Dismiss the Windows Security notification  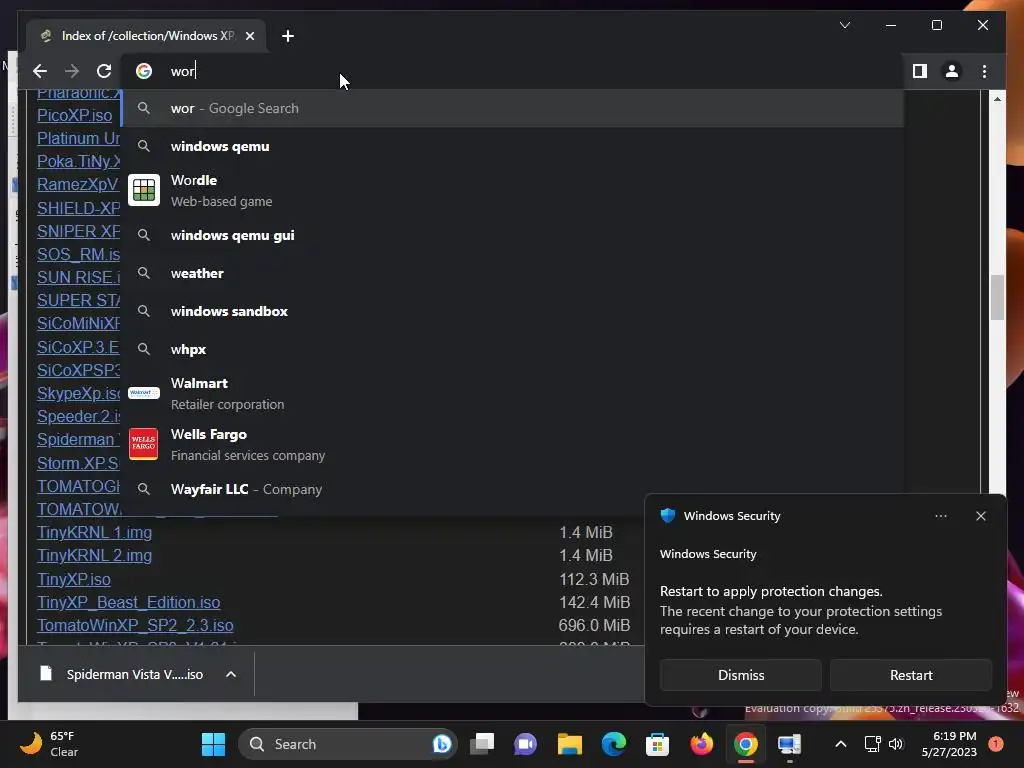(x=741, y=675)
